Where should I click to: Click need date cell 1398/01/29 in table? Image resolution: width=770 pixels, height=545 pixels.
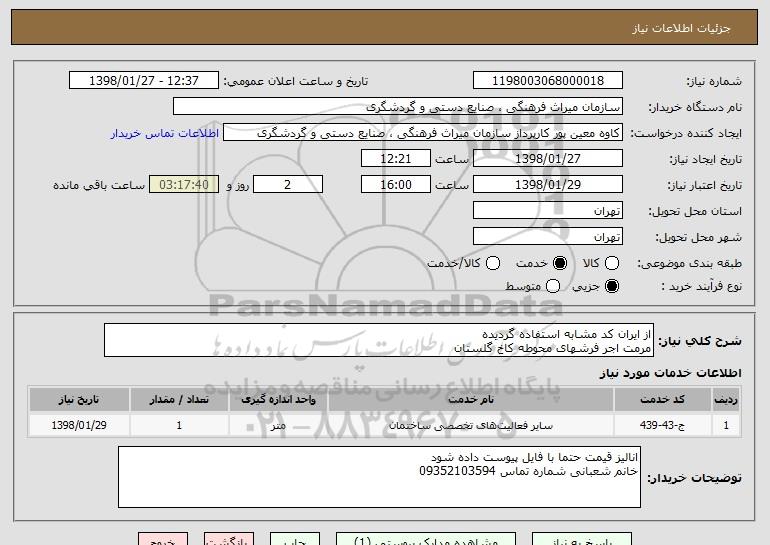point(79,425)
